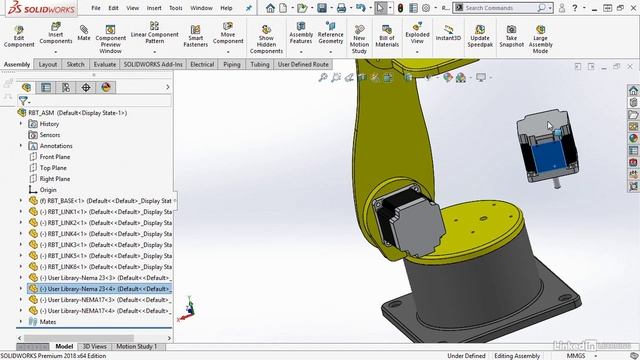The width and height of the screenshot is (640, 360).
Task: Open the Options gear icon
Action: pyautogui.click(x=426, y=8)
